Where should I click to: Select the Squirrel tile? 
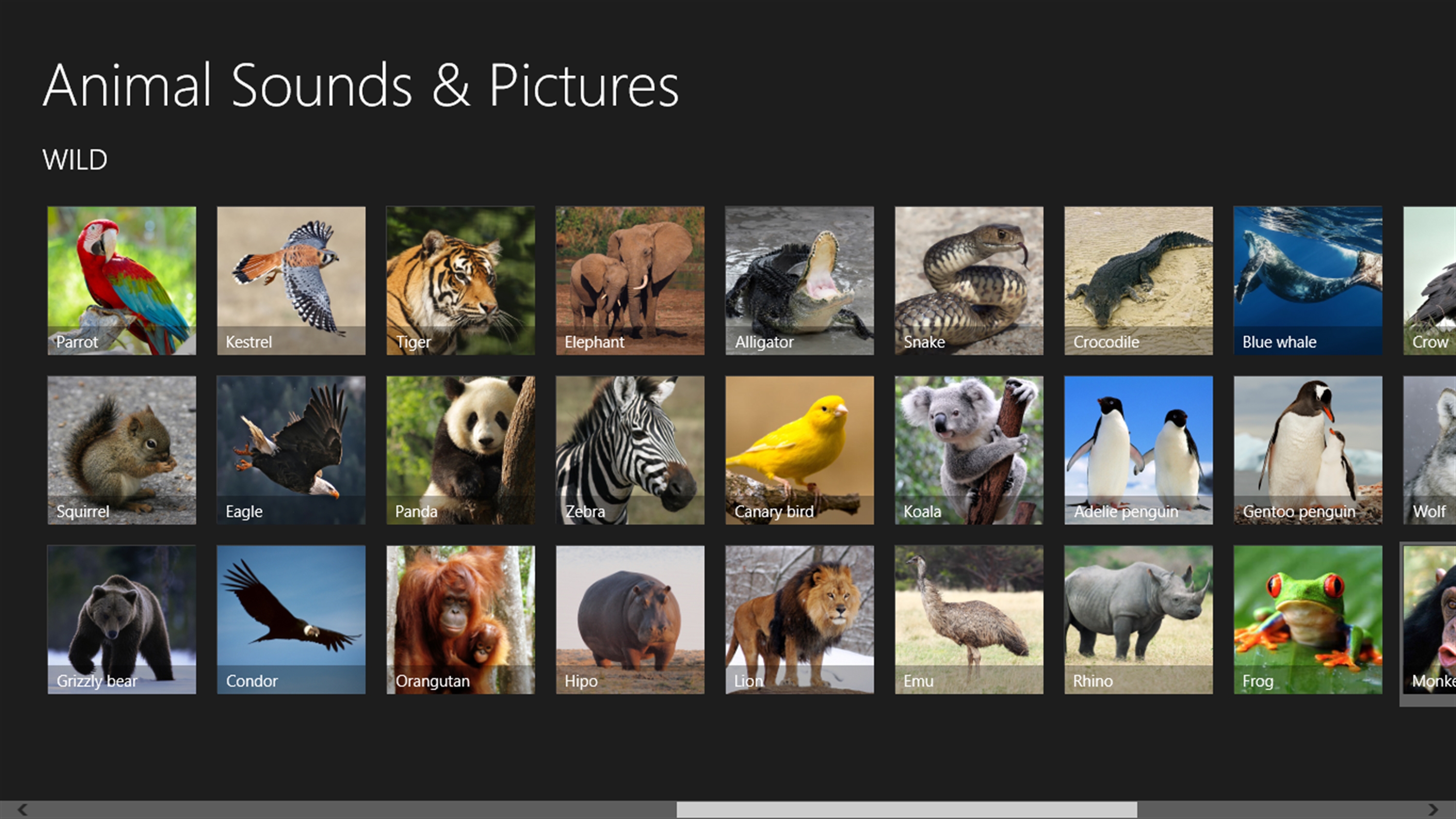pos(121,450)
